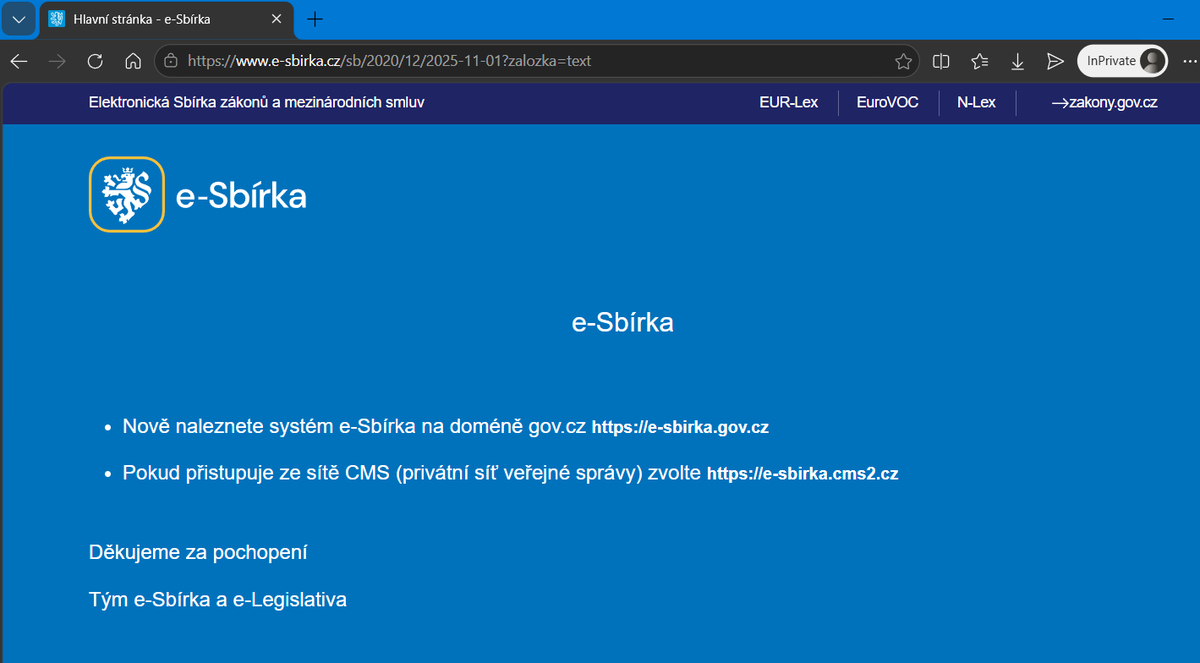Open the Downloads icon

[x=1017, y=61]
